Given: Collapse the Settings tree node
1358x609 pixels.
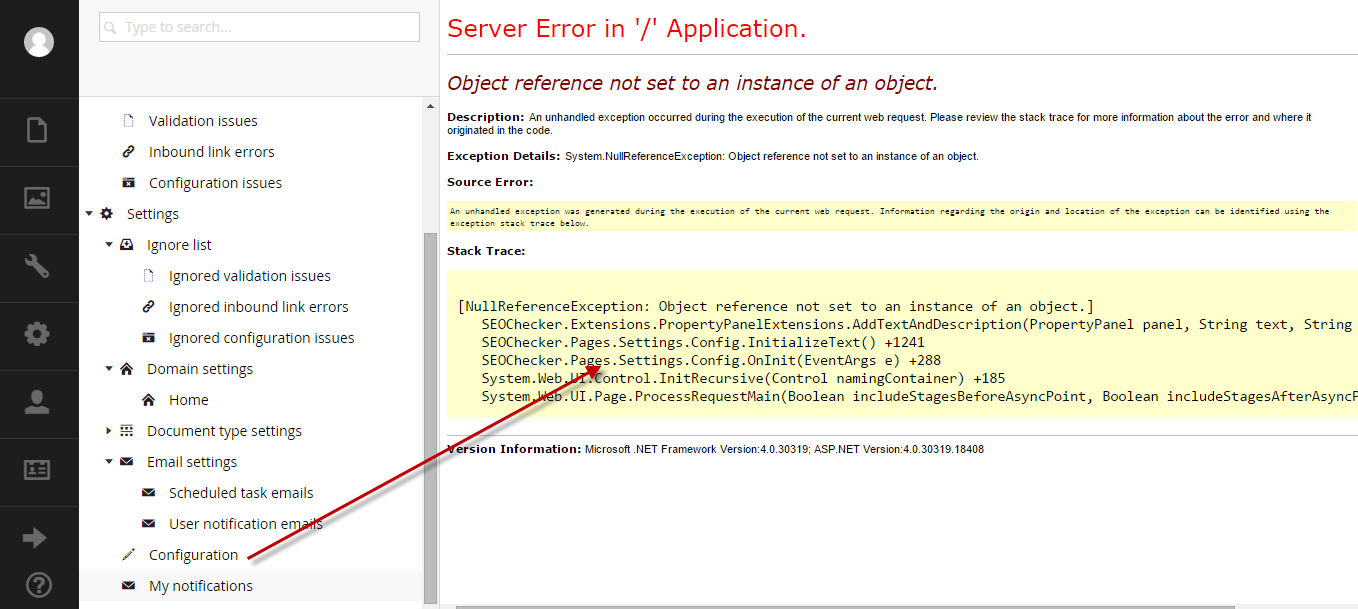Looking at the screenshot, I should pos(89,214).
